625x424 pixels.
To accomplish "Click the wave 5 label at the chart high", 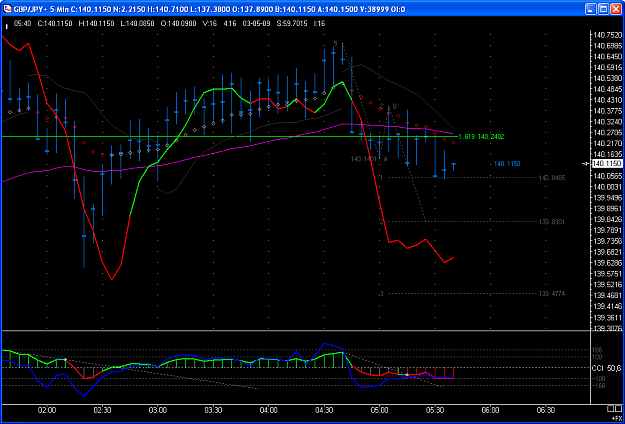I will (x=336, y=43).
